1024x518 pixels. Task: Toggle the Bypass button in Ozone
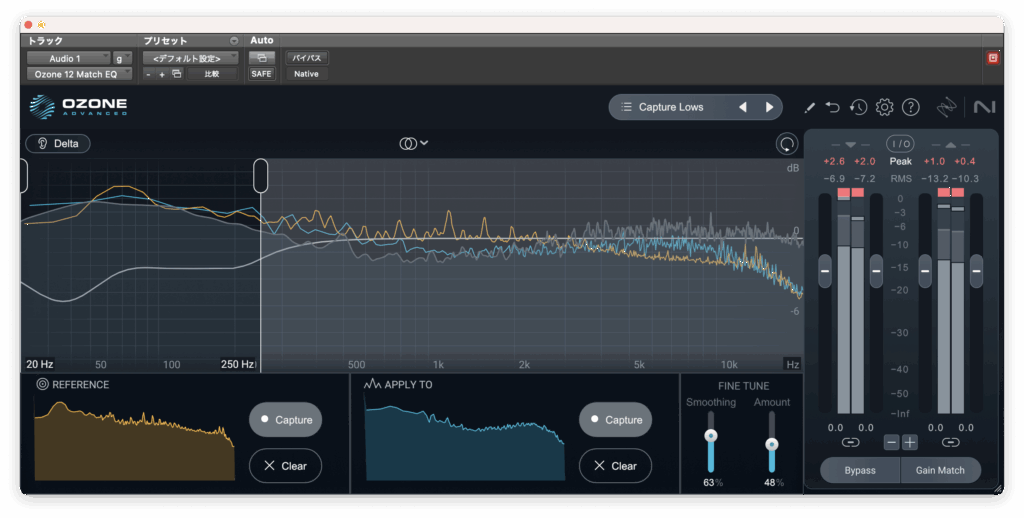860,470
